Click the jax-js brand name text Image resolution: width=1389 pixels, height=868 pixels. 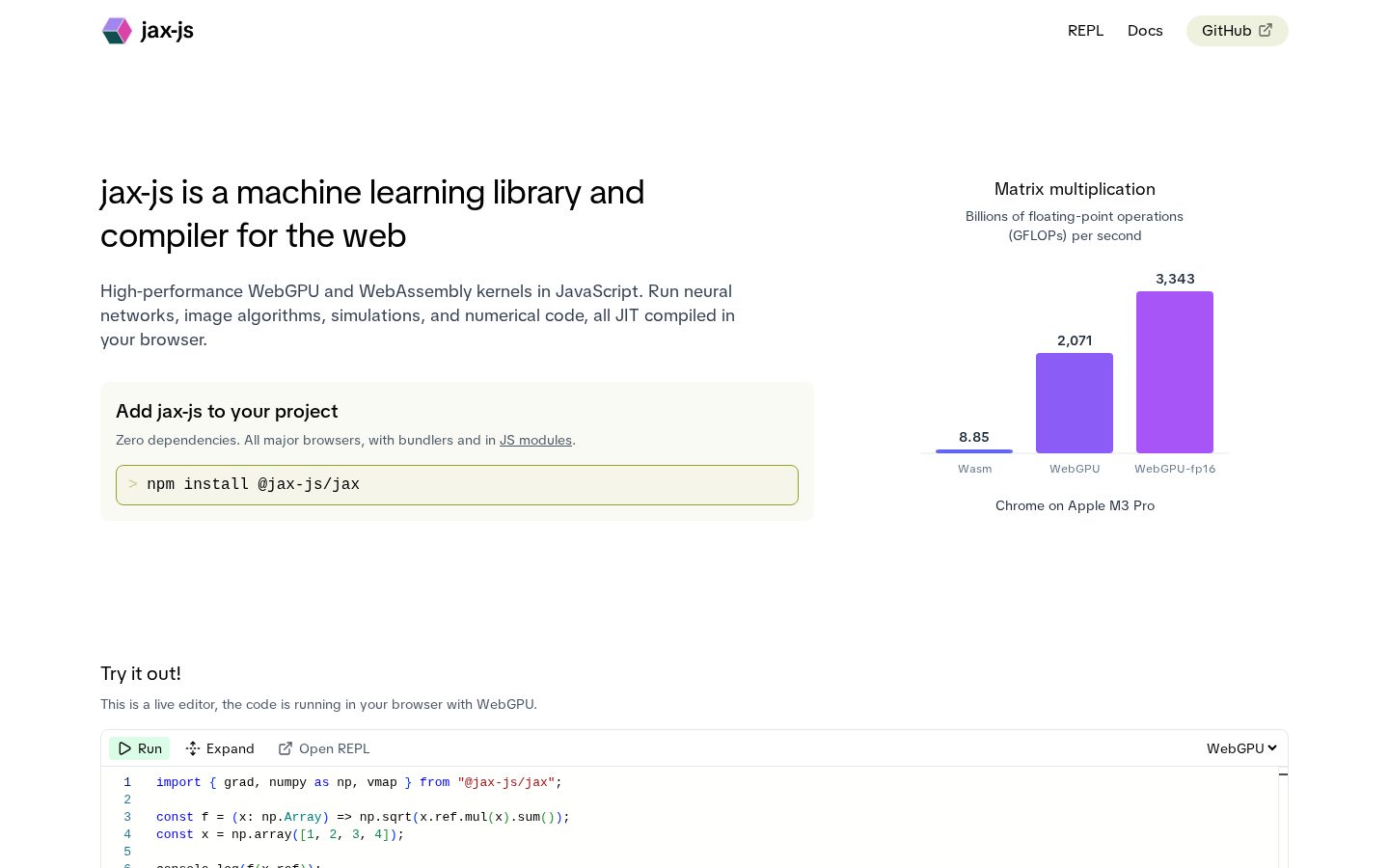coord(167,31)
